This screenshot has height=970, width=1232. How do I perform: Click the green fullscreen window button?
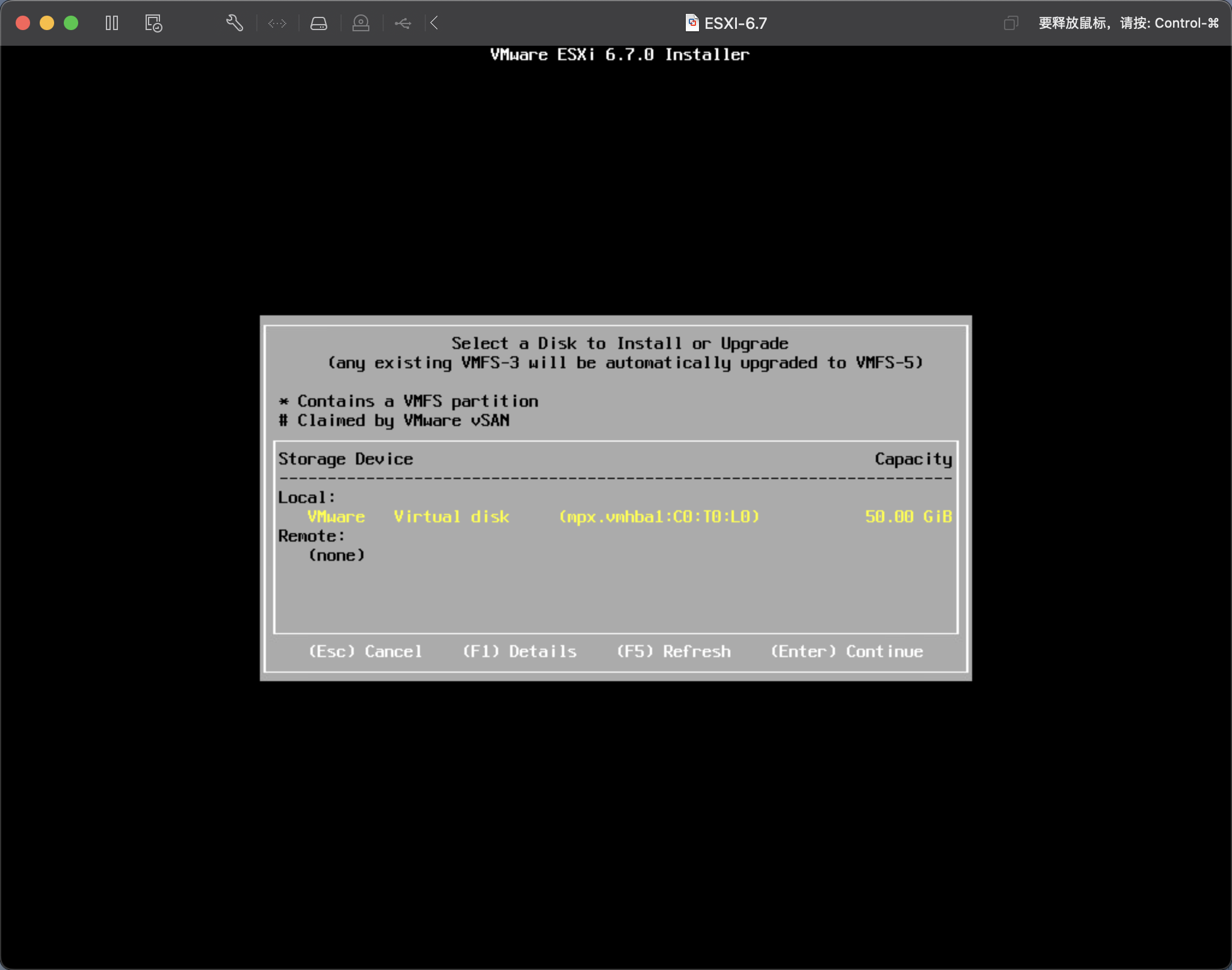(71, 23)
